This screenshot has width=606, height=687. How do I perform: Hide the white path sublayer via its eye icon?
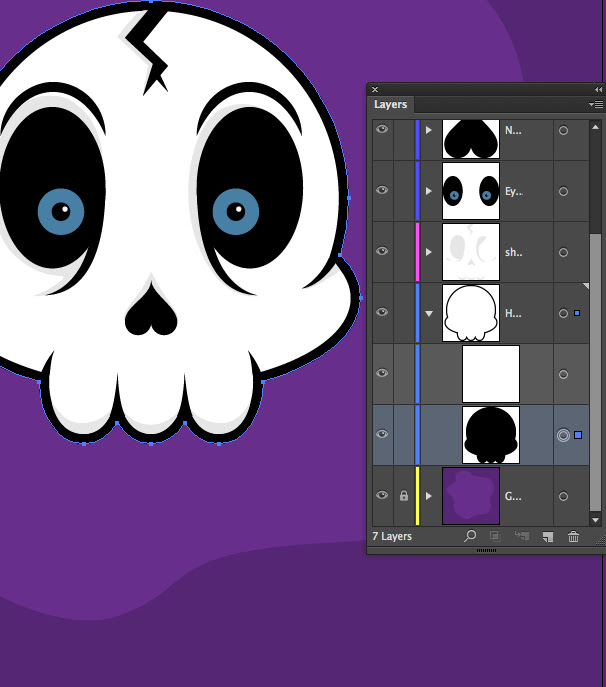(x=382, y=373)
